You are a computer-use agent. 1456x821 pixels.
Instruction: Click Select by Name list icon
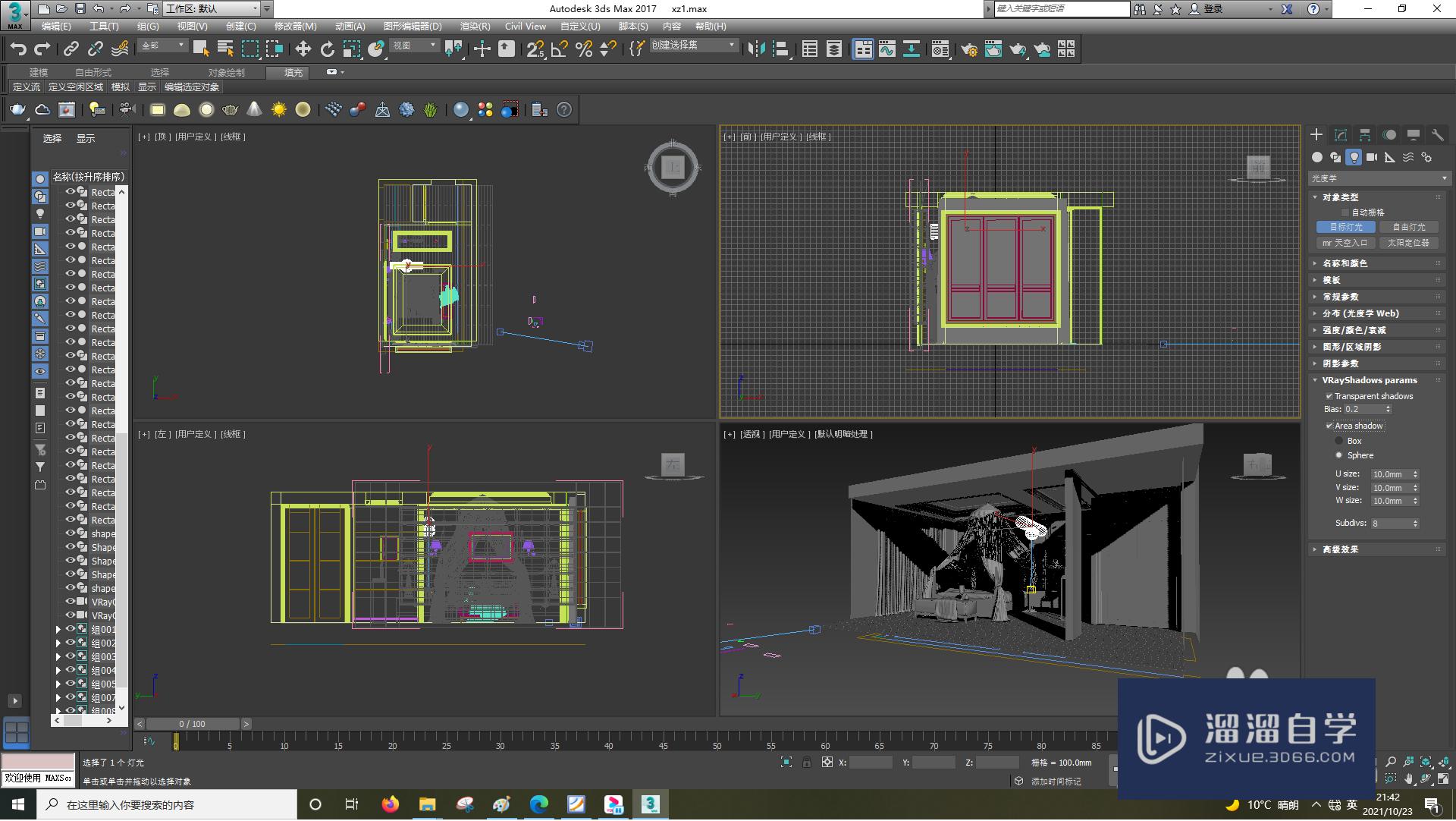click(x=225, y=49)
